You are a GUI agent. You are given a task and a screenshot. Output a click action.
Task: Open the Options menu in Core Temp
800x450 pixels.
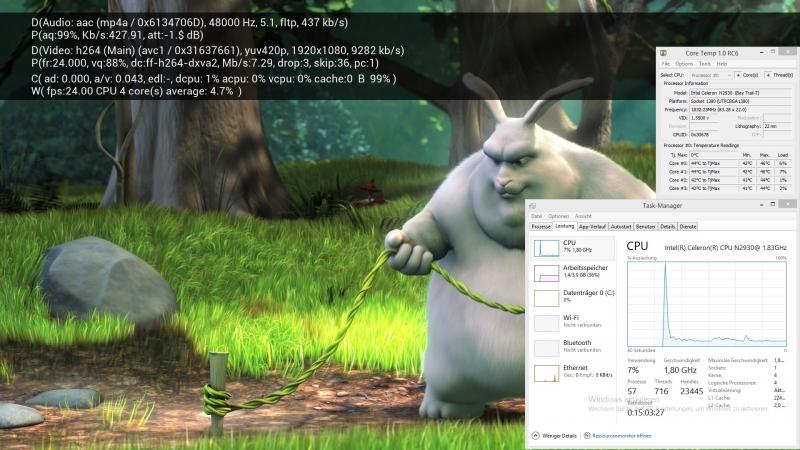684,64
